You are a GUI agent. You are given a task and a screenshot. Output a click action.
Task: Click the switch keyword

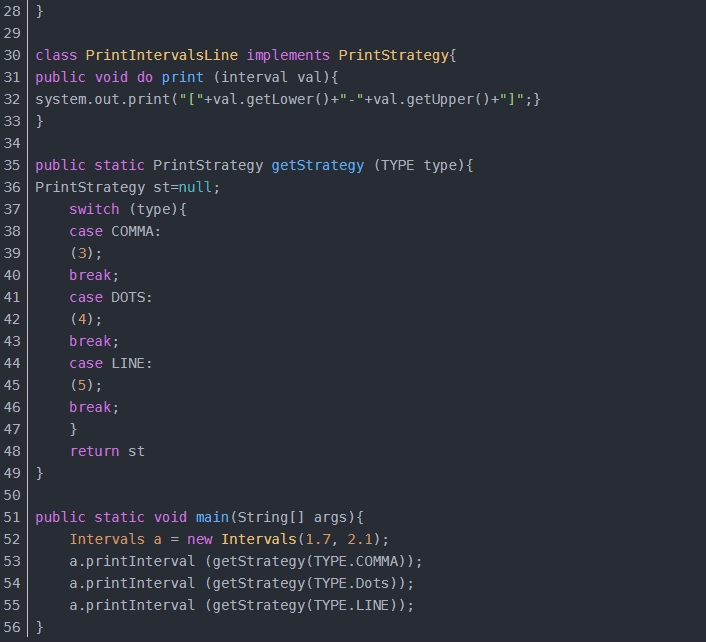click(x=94, y=209)
